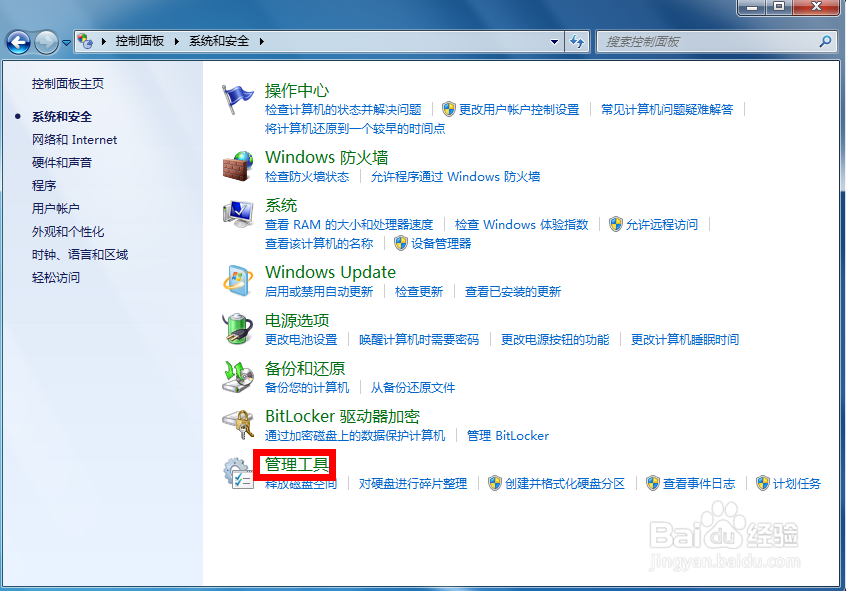The height and width of the screenshot is (591, 846).
Task: Click the BitLocker drive lock icon
Action: 238,424
